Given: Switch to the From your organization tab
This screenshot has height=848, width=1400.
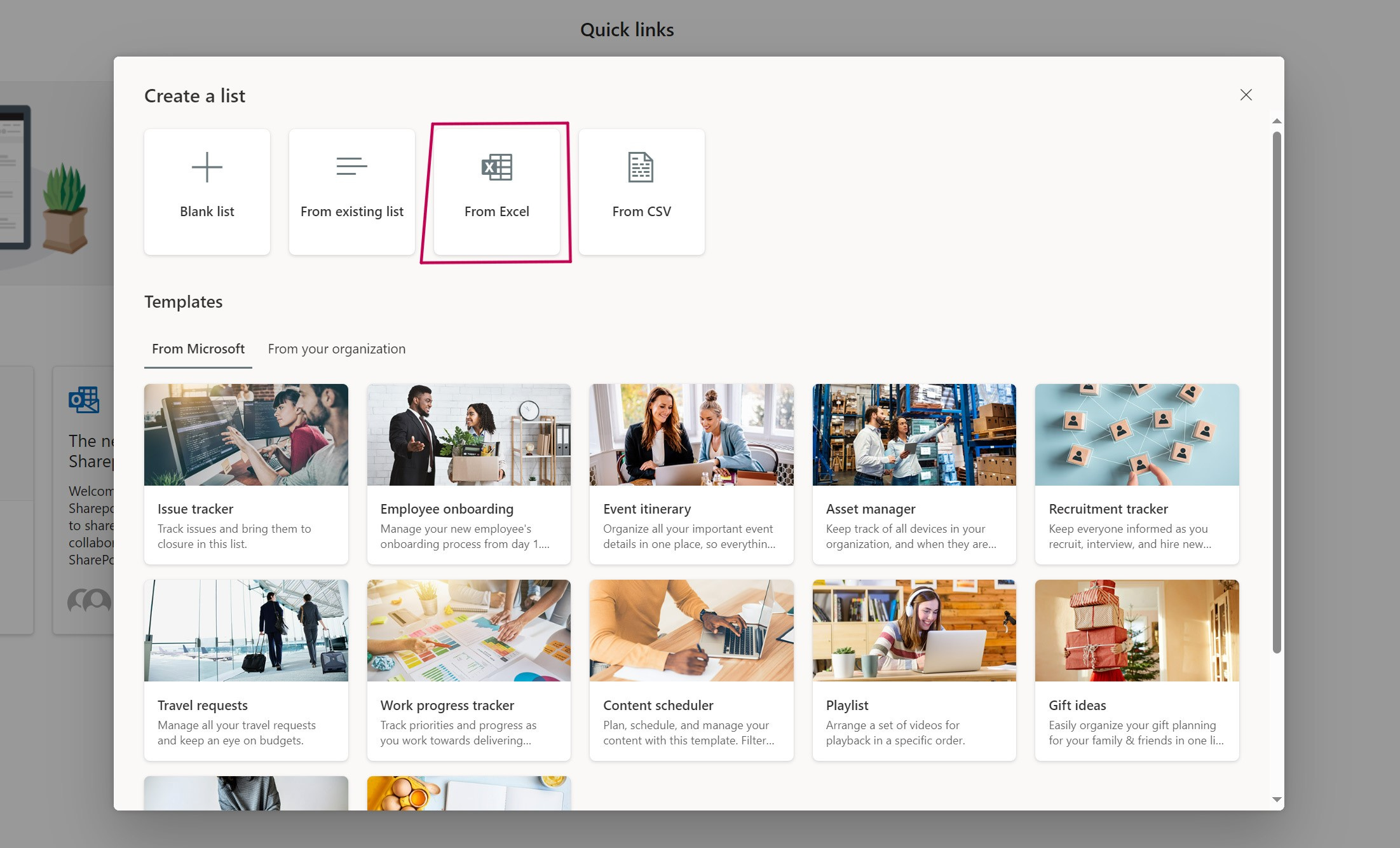Looking at the screenshot, I should [x=337, y=348].
